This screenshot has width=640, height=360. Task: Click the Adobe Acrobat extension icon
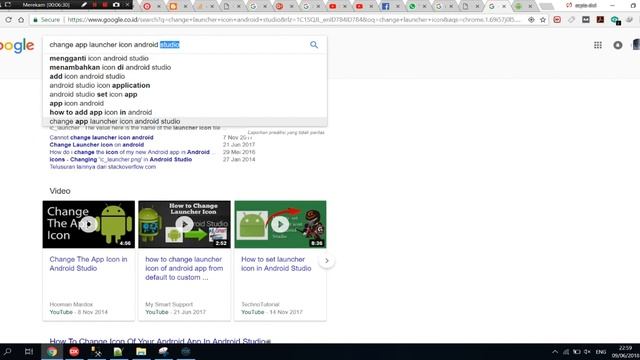[x=600, y=20]
